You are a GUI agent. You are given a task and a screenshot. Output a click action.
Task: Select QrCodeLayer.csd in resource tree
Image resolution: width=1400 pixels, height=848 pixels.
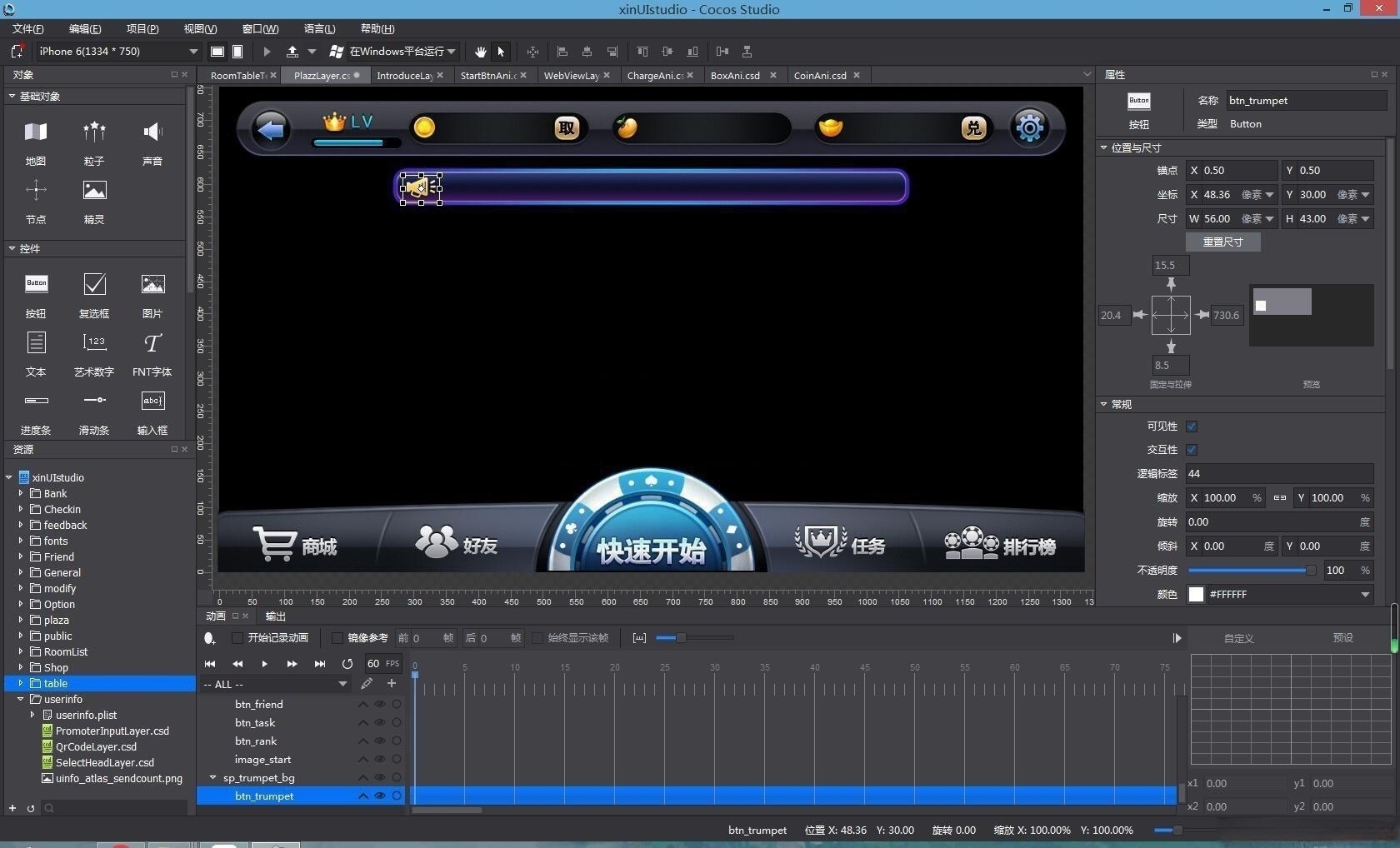pos(96,747)
